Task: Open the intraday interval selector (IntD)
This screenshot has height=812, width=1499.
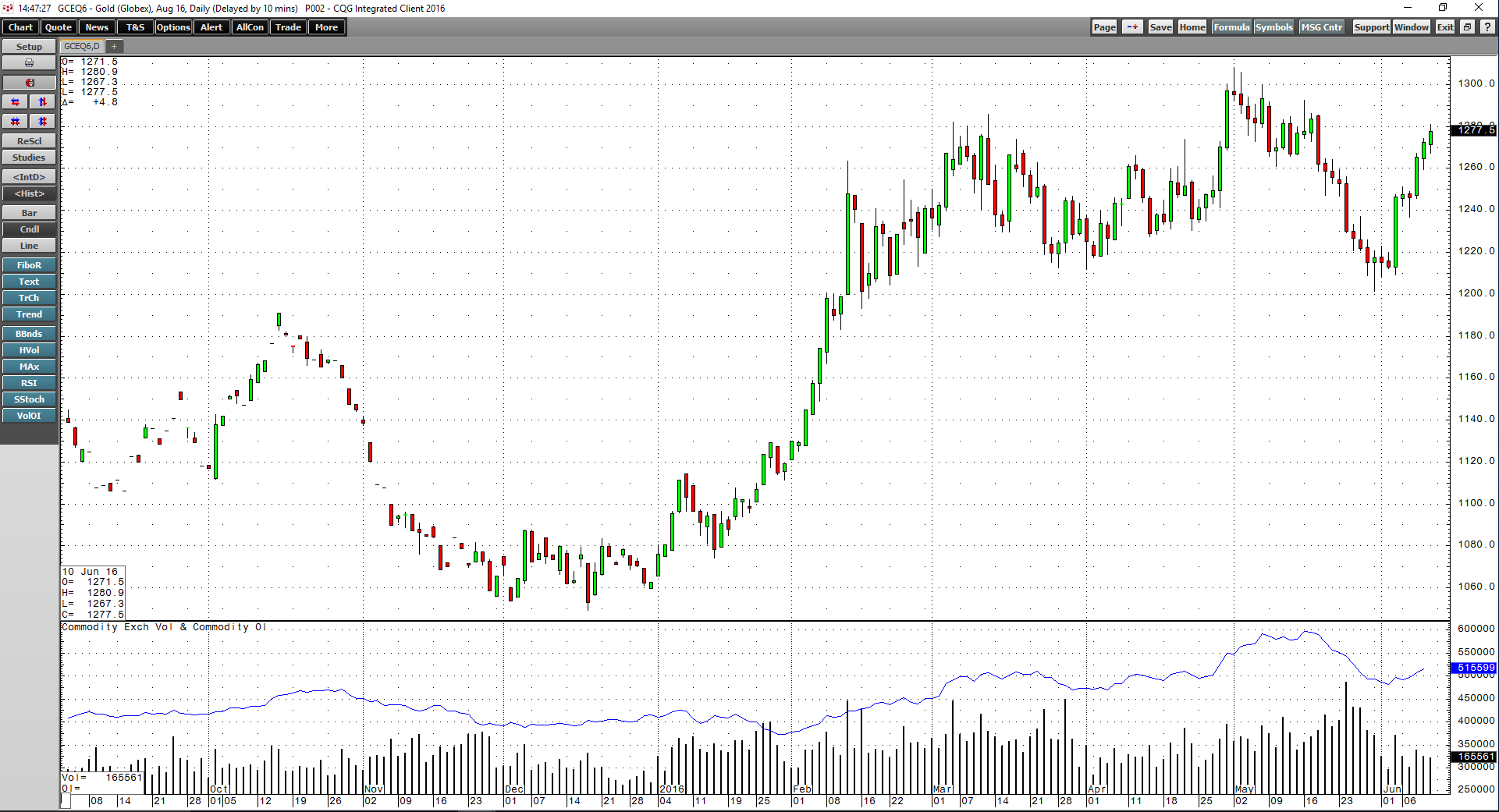Action: [x=29, y=176]
